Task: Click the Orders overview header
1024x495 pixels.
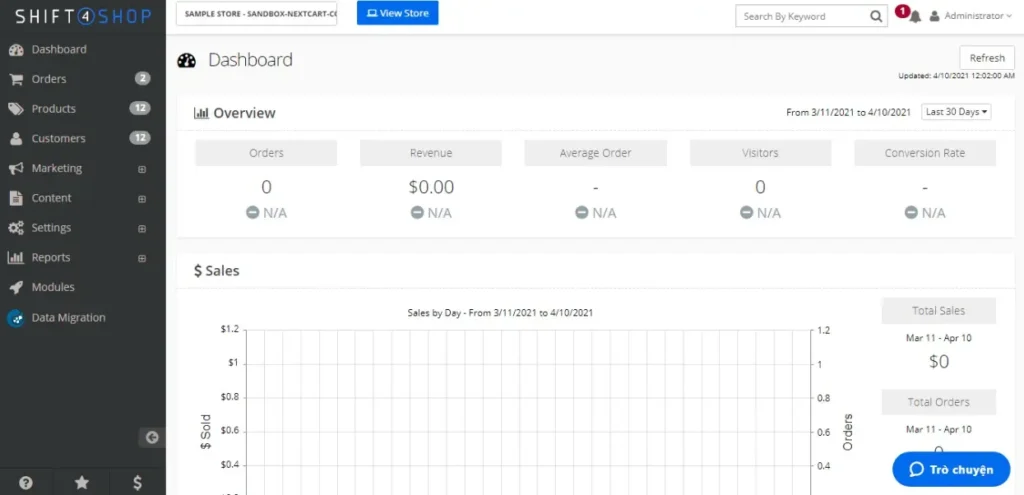Action: click(266, 153)
